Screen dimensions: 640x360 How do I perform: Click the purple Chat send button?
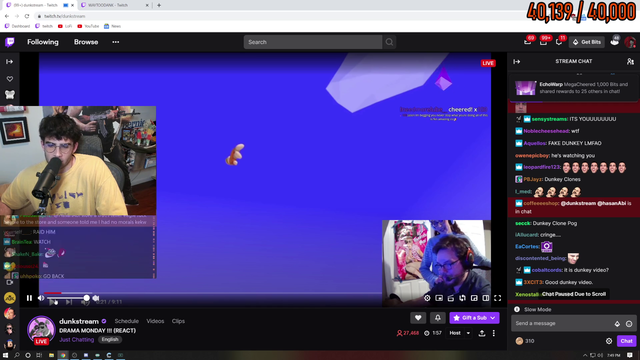627,341
